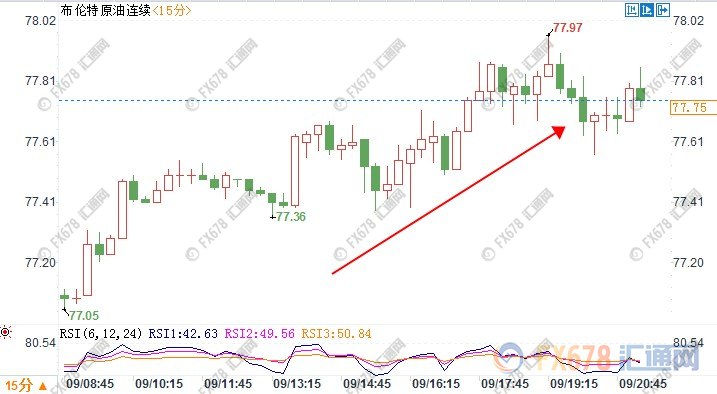Screen dimensions: 717x394
Task: Select the RSI3:50.84 legend value
Action: pos(336,334)
